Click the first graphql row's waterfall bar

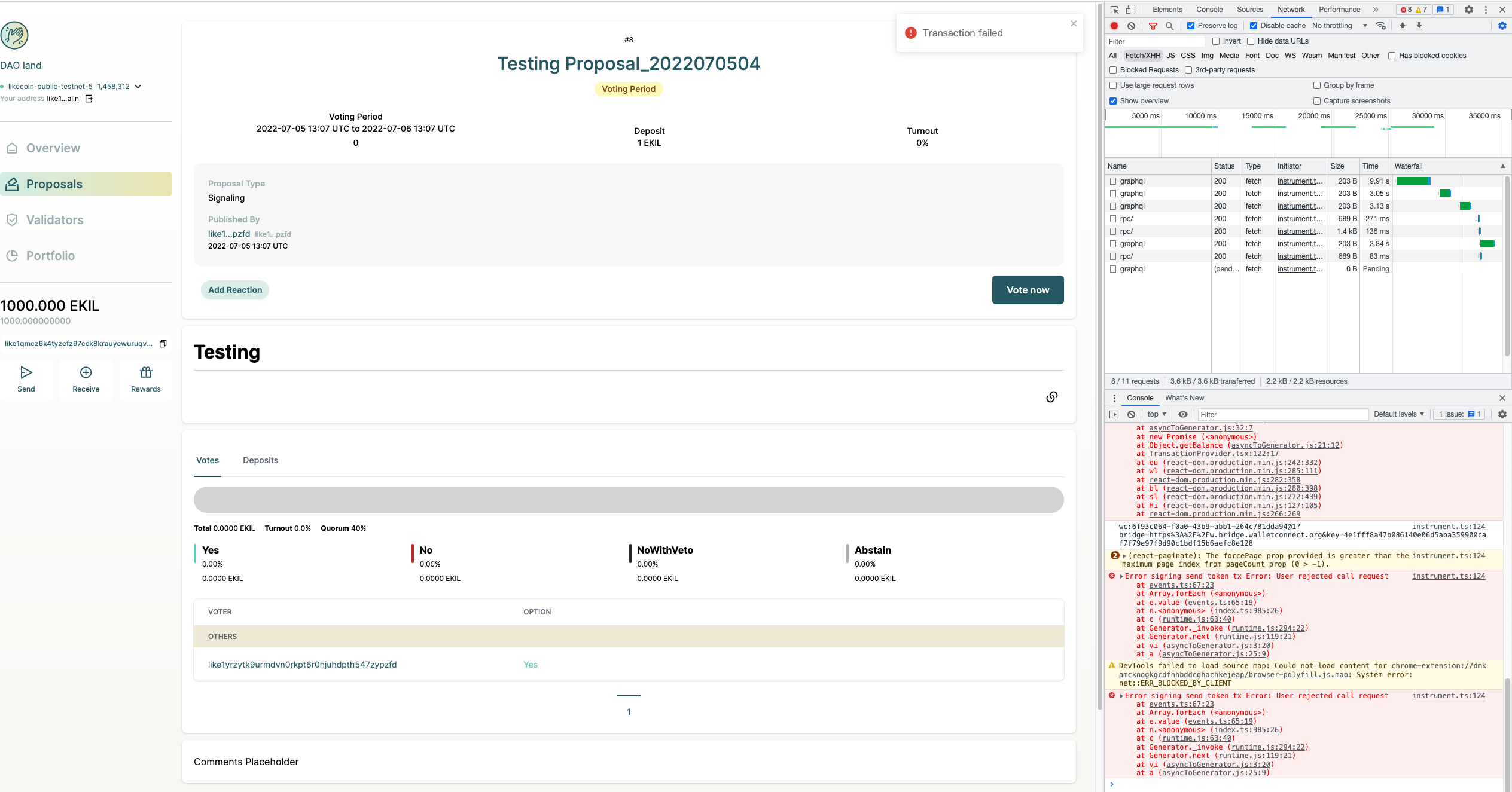(x=1413, y=181)
